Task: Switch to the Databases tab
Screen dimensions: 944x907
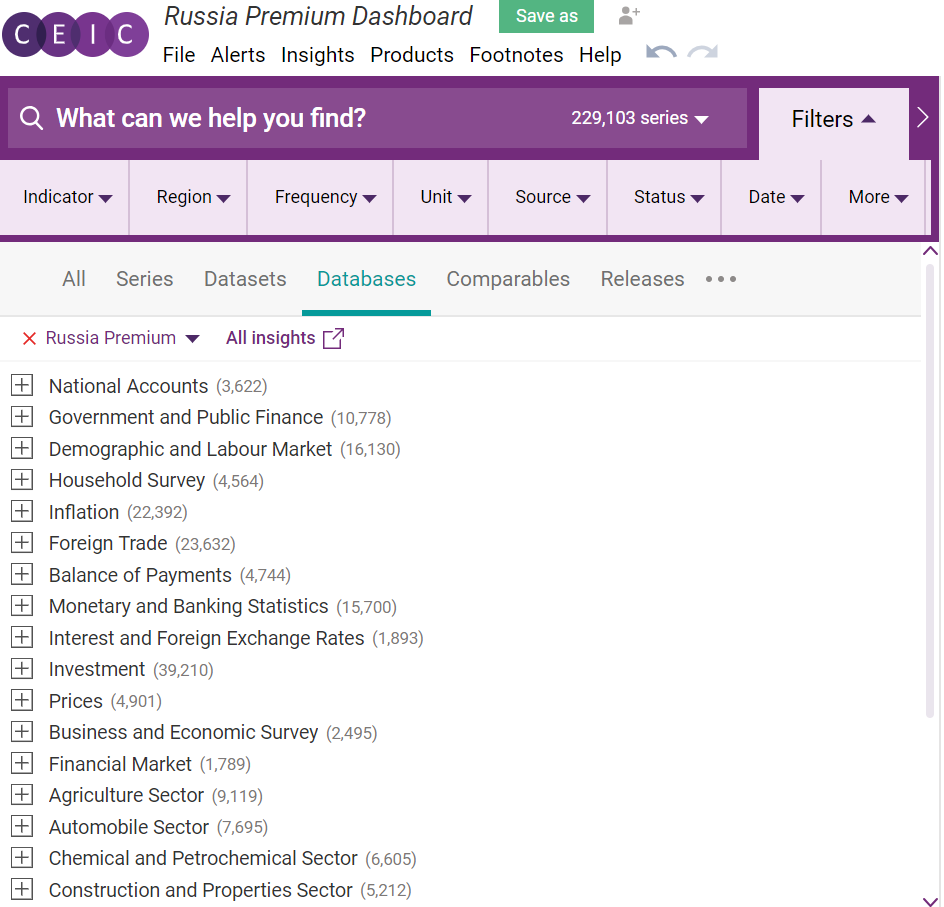Action: [x=366, y=279]
